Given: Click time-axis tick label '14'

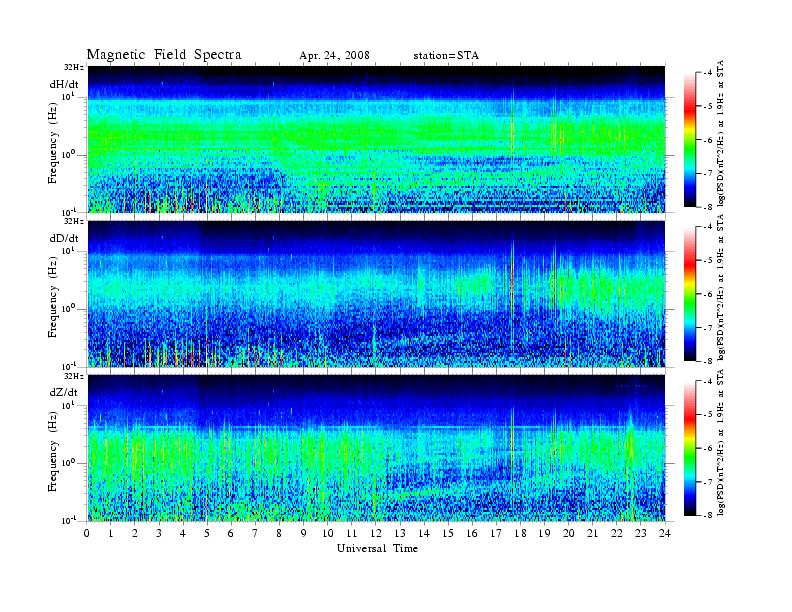Looking at the screenshot, I should (x=423, y=533).
